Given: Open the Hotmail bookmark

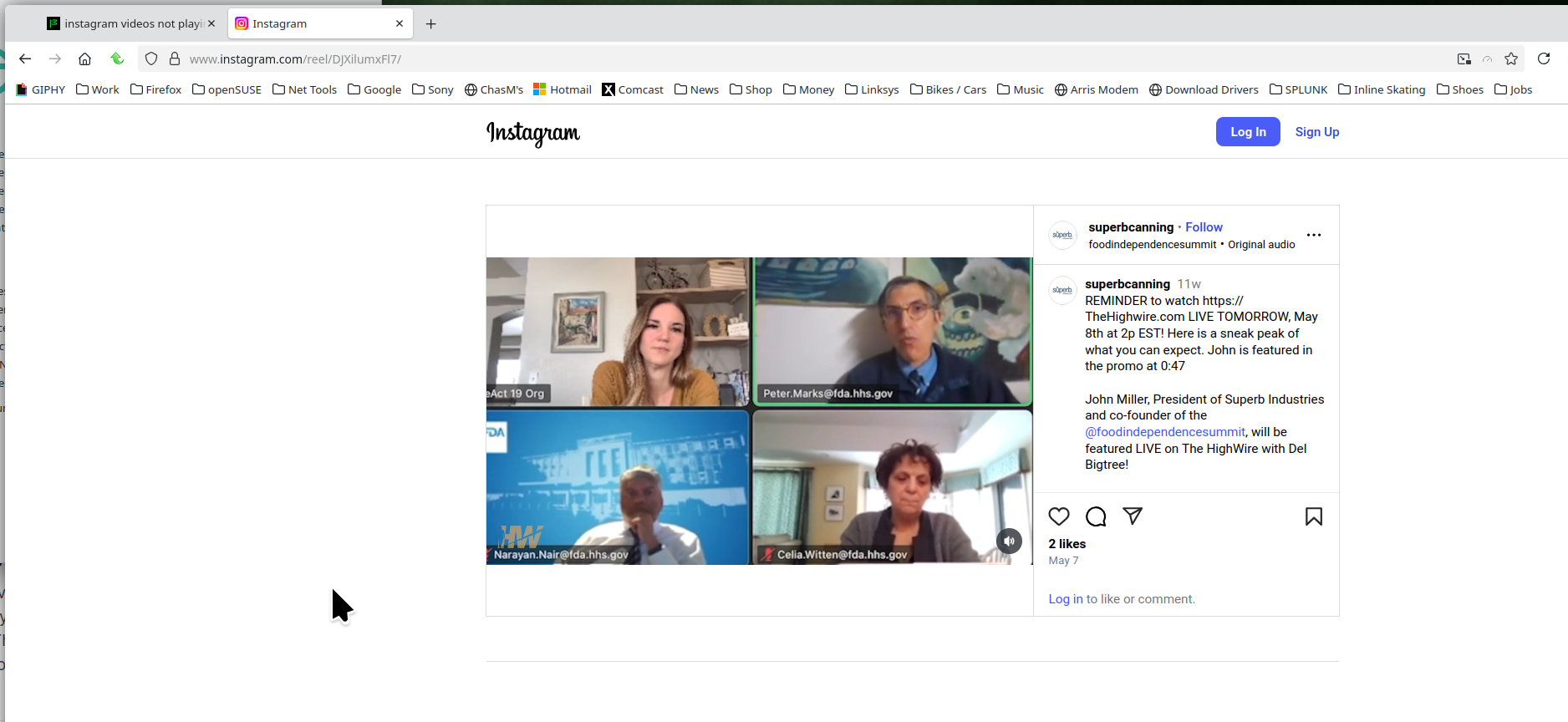Looking at the screenshot, I should (563, 89).
